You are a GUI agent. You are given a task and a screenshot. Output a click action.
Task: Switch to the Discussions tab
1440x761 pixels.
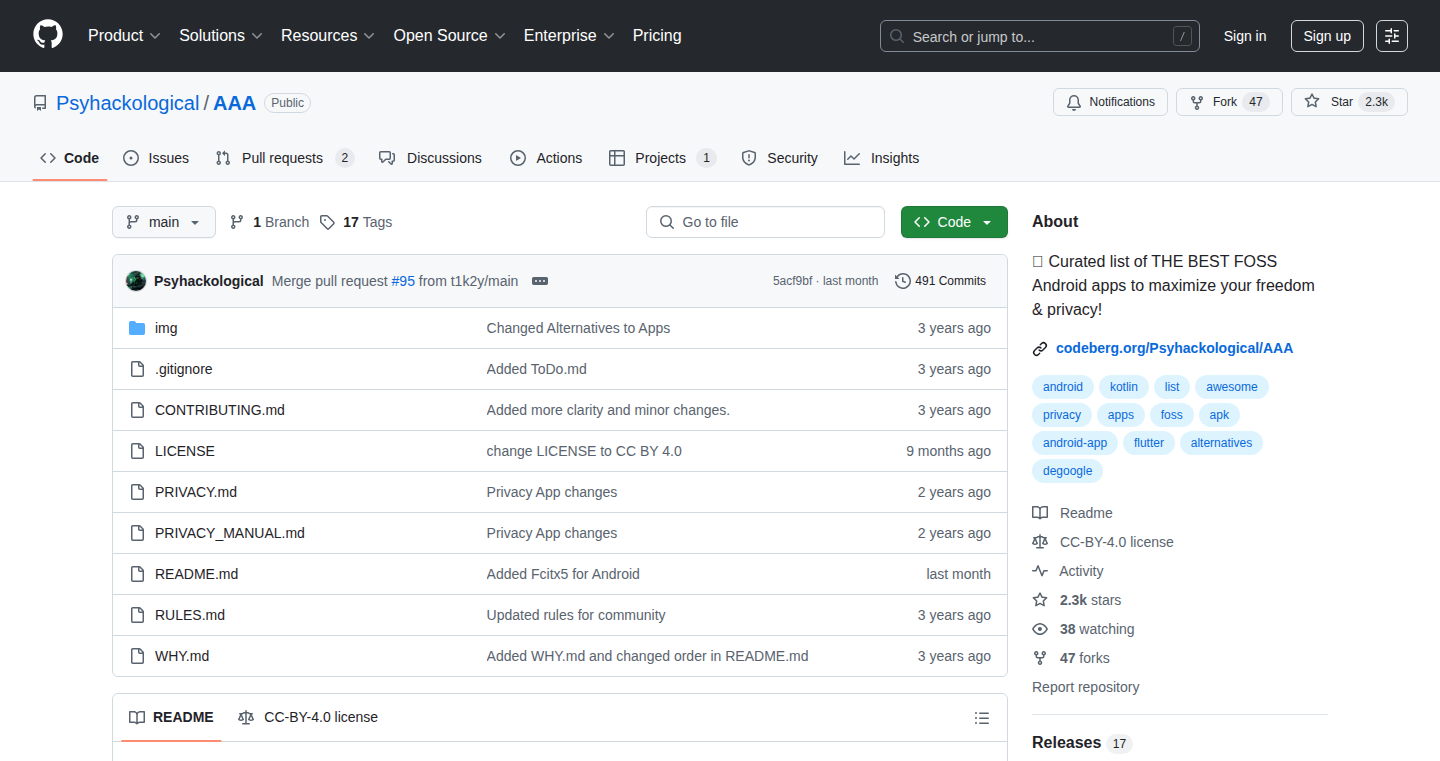(430, 158)
